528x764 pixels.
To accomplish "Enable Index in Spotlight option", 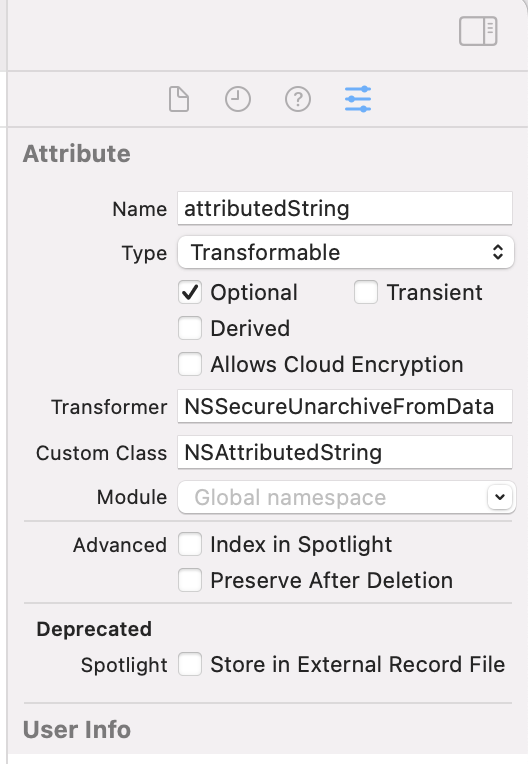I will point(190,544).
